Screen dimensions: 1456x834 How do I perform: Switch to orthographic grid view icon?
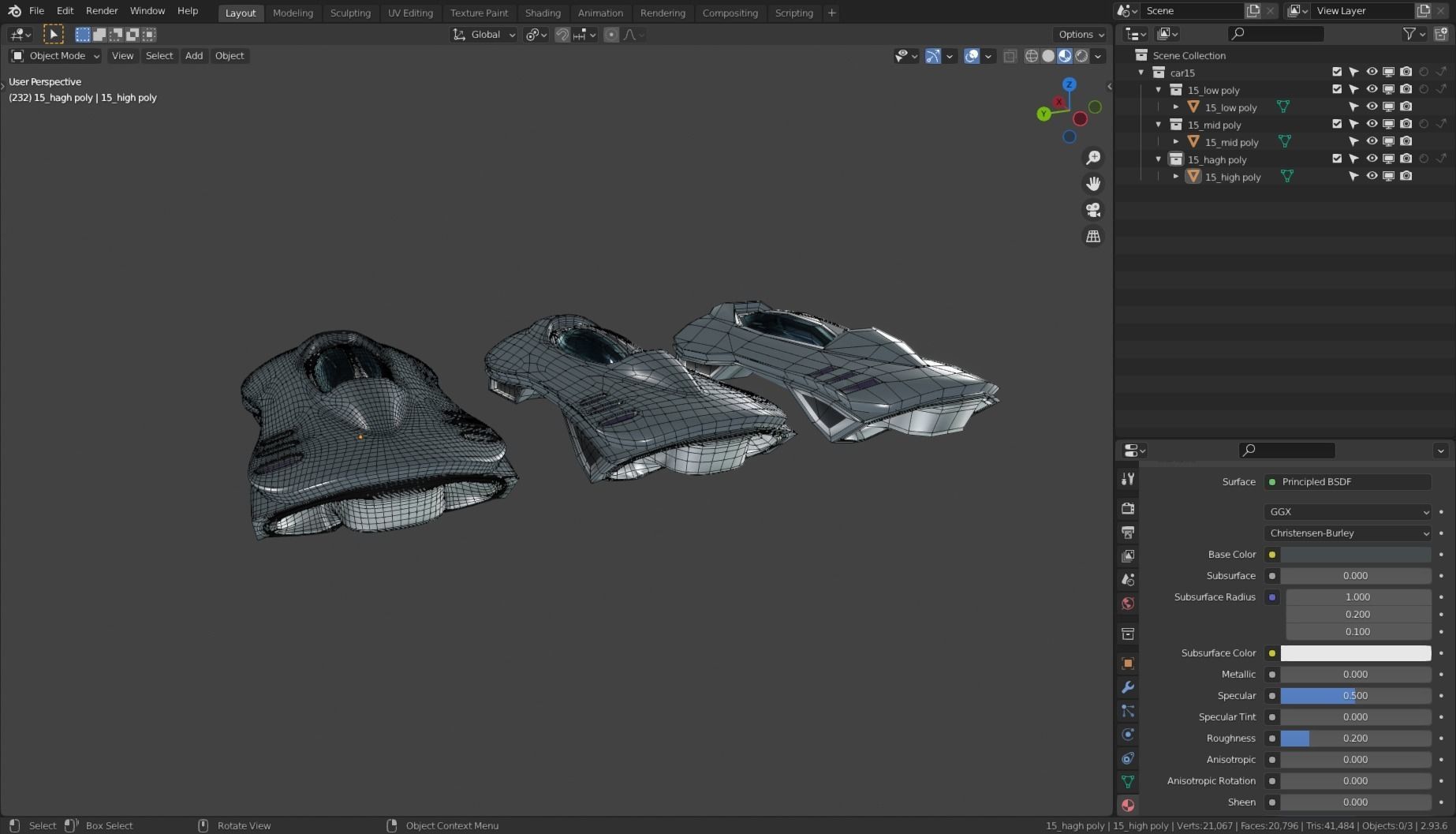point(1093,237)
